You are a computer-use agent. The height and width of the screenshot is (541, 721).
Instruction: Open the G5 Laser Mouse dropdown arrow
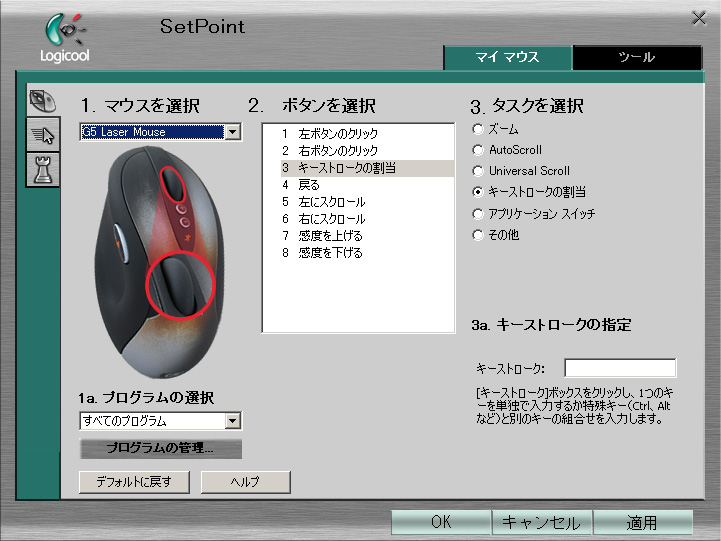tap(233, 132)
